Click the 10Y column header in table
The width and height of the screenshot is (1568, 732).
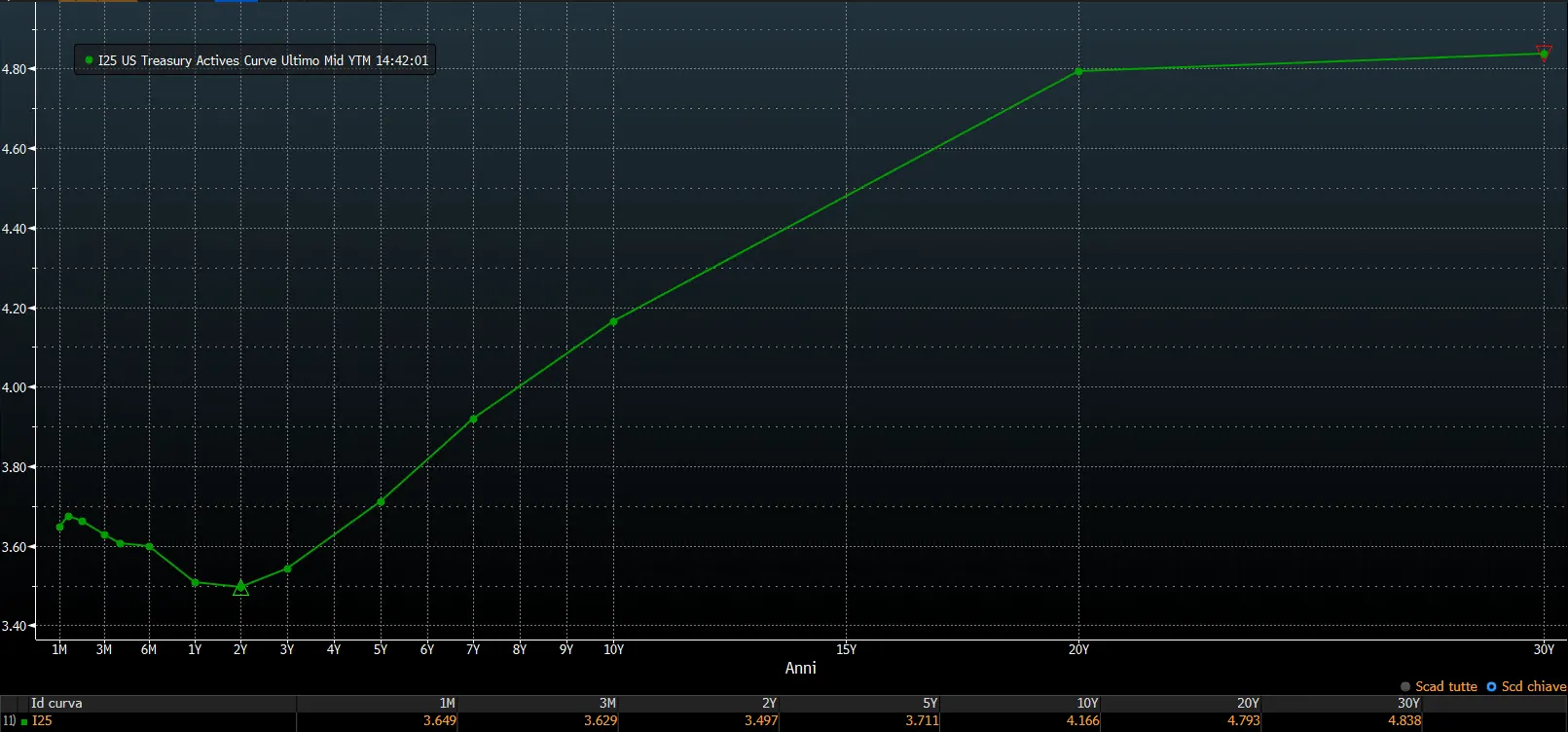(x=1087, y=703)
